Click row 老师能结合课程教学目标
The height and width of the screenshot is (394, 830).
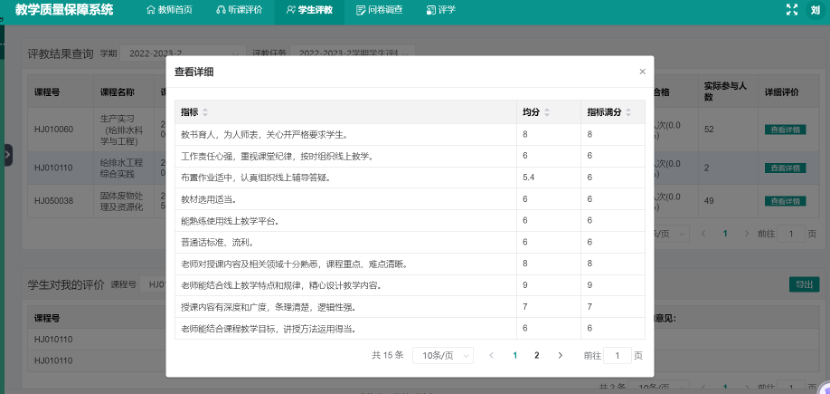(410, 328)
